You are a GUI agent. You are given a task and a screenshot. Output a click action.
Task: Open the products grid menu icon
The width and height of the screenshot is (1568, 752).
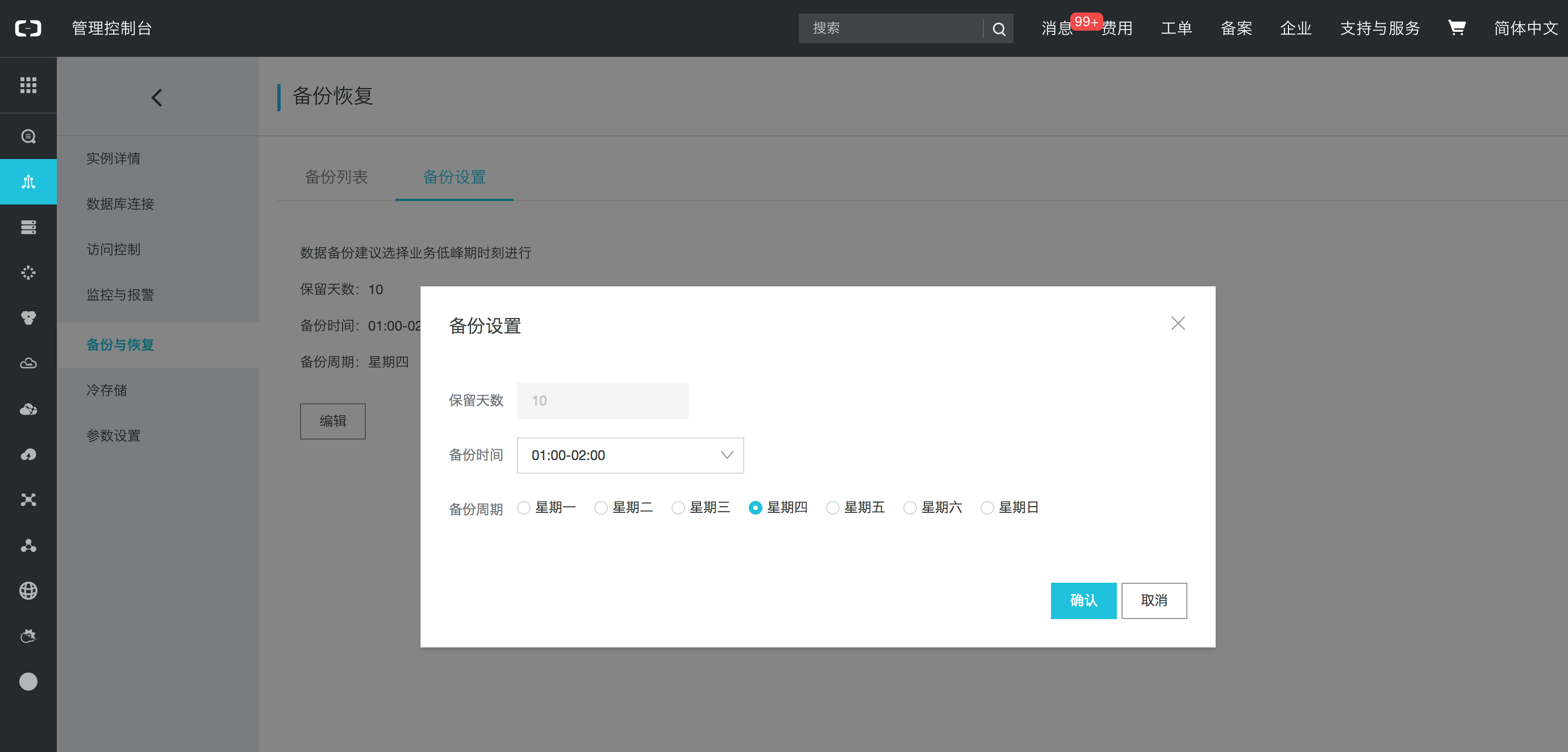point(28,85)
